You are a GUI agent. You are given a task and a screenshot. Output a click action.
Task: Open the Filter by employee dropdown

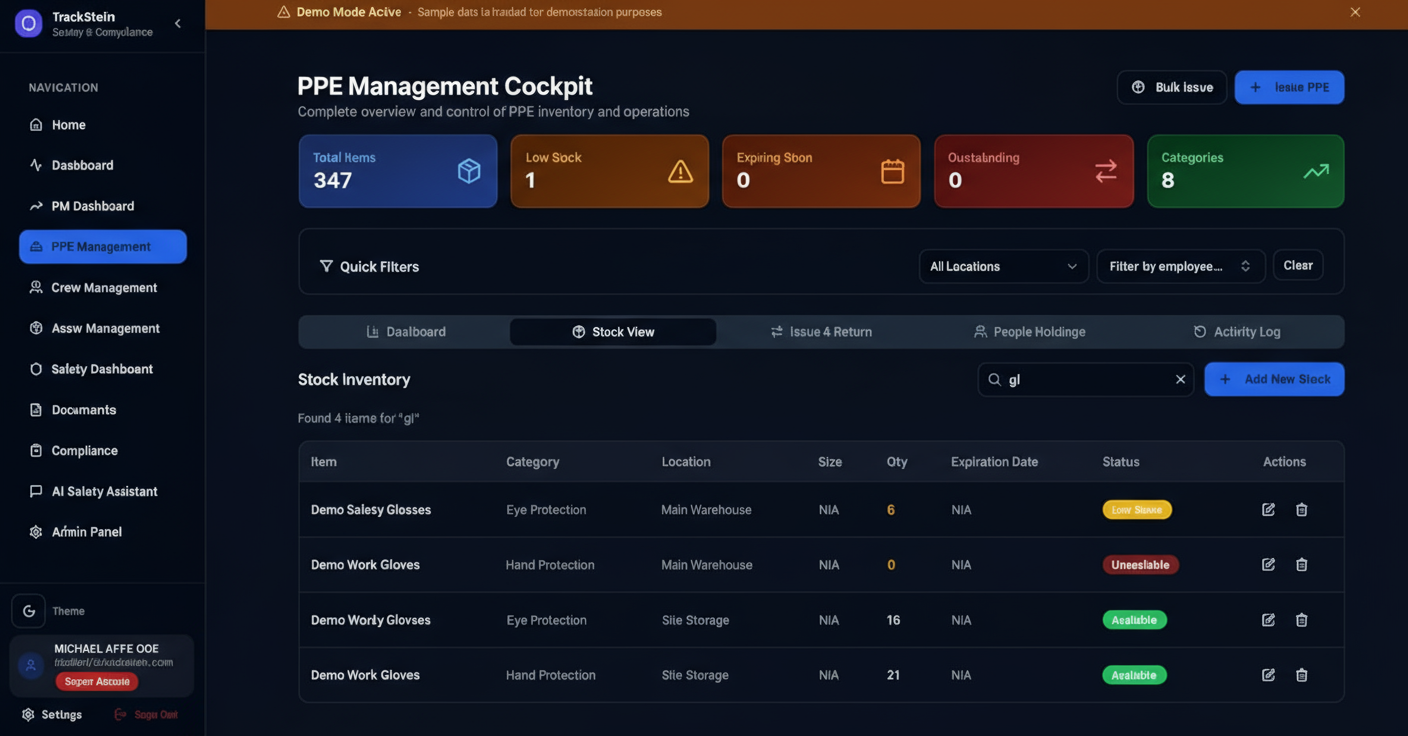(1180, 267)
